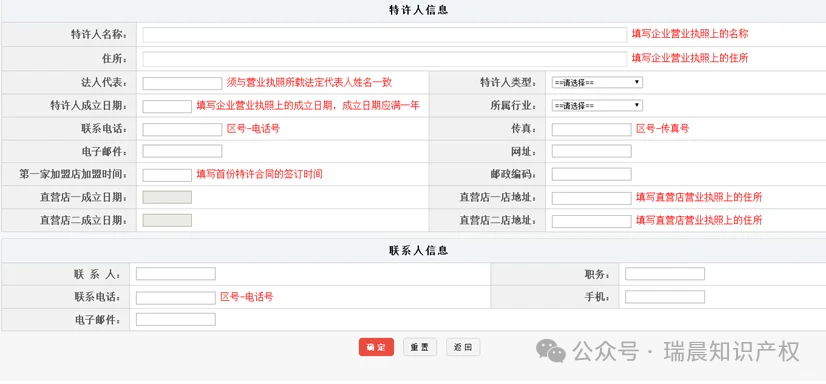Viewport: 826px width, 384px height.
Task: Expand the 所属行业 dropdown
Action: 597,105
